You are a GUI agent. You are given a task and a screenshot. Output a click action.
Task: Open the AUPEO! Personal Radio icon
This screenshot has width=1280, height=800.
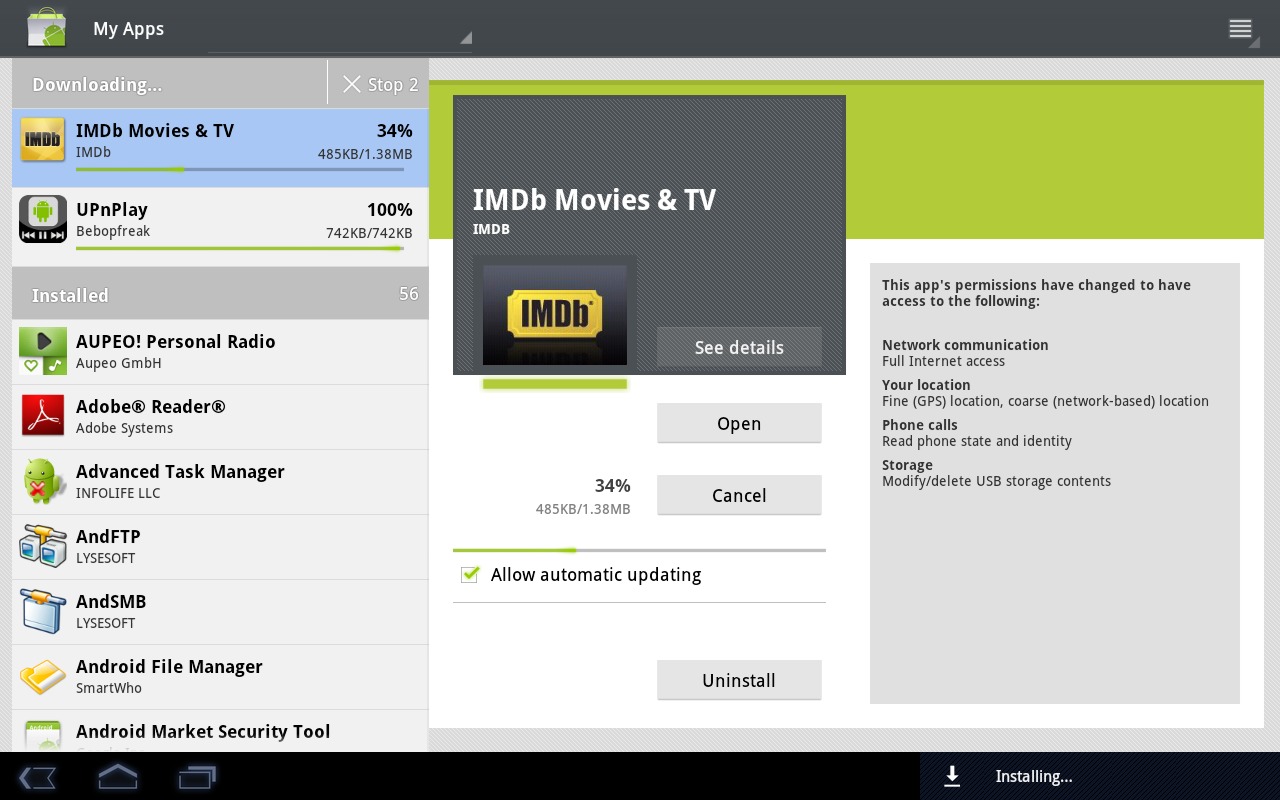coord(43,351)
